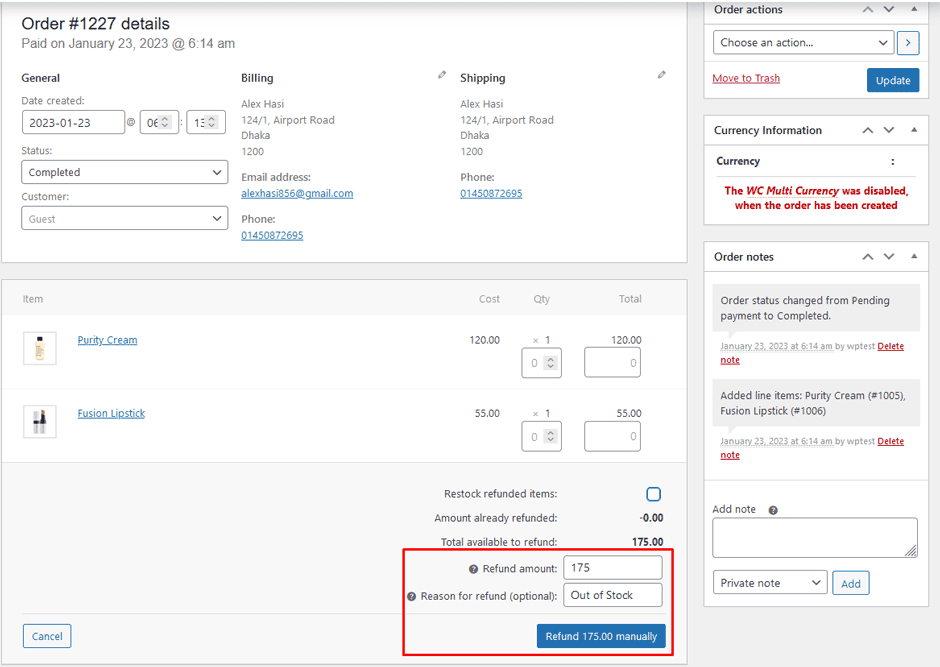This screenshot has height=667, width=940.
Task: Move Order actions panel up with chevron
Action: point(867,10)
